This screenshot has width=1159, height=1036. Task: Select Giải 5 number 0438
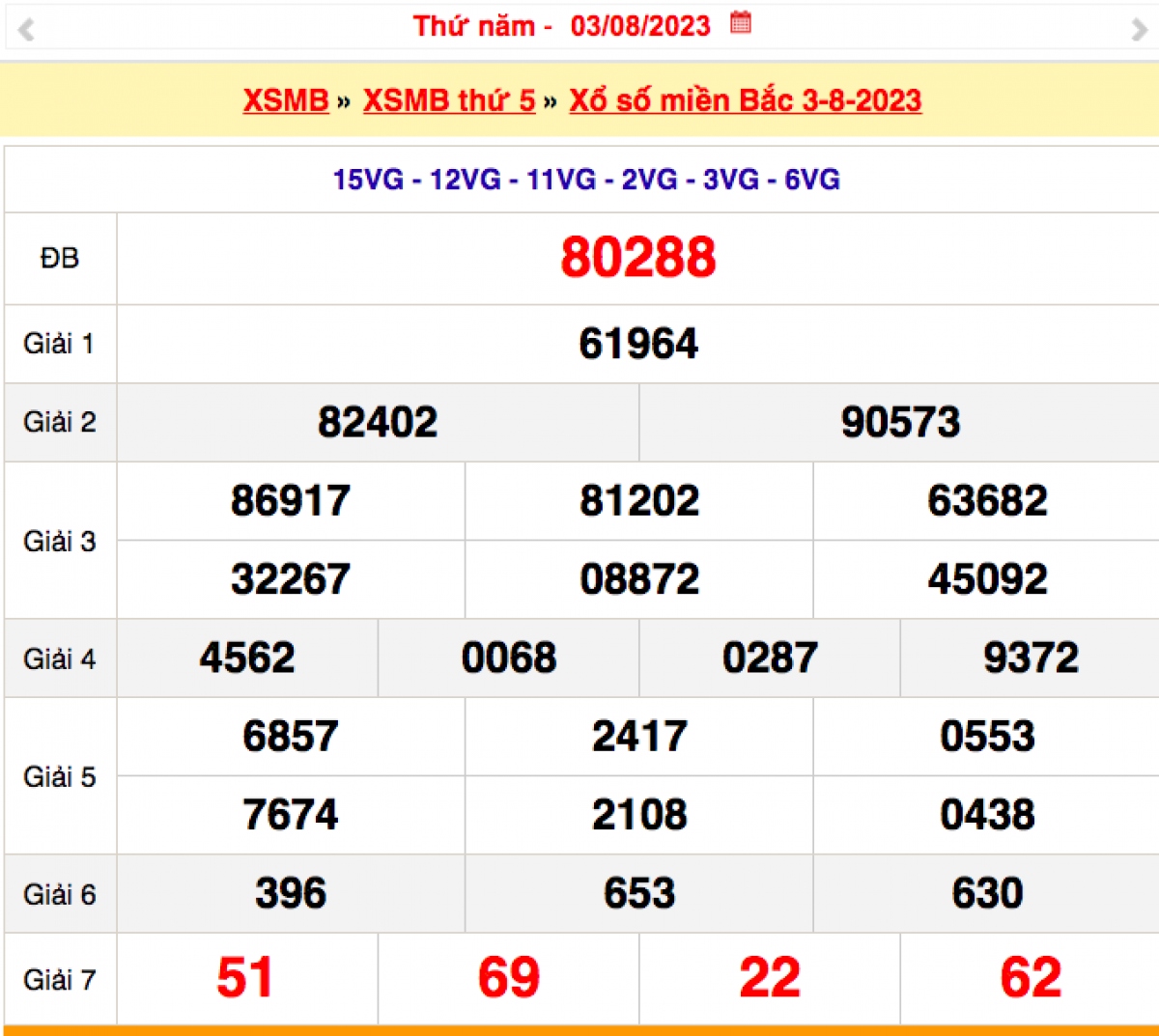(987, 815)
